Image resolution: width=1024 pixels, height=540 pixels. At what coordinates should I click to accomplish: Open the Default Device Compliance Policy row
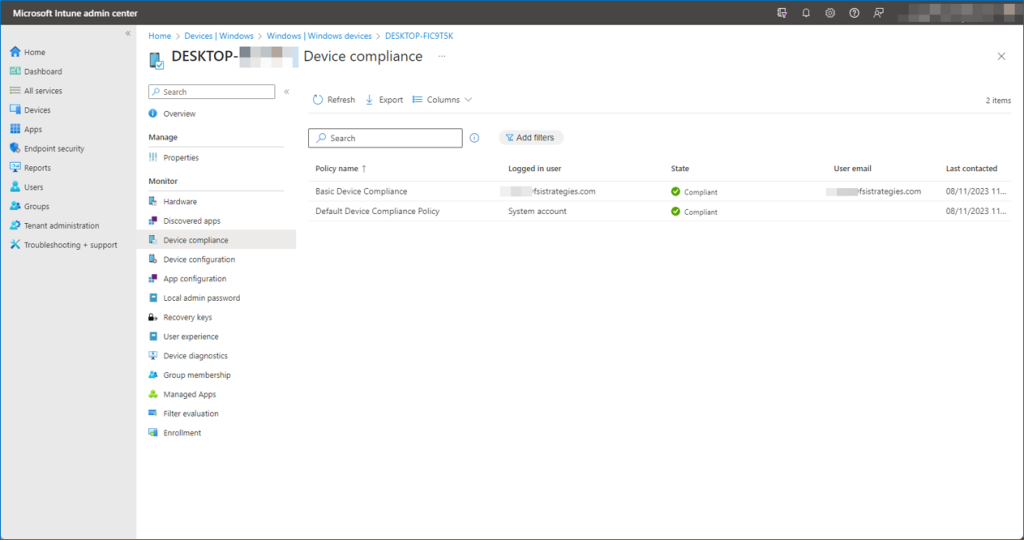(660, 211)
